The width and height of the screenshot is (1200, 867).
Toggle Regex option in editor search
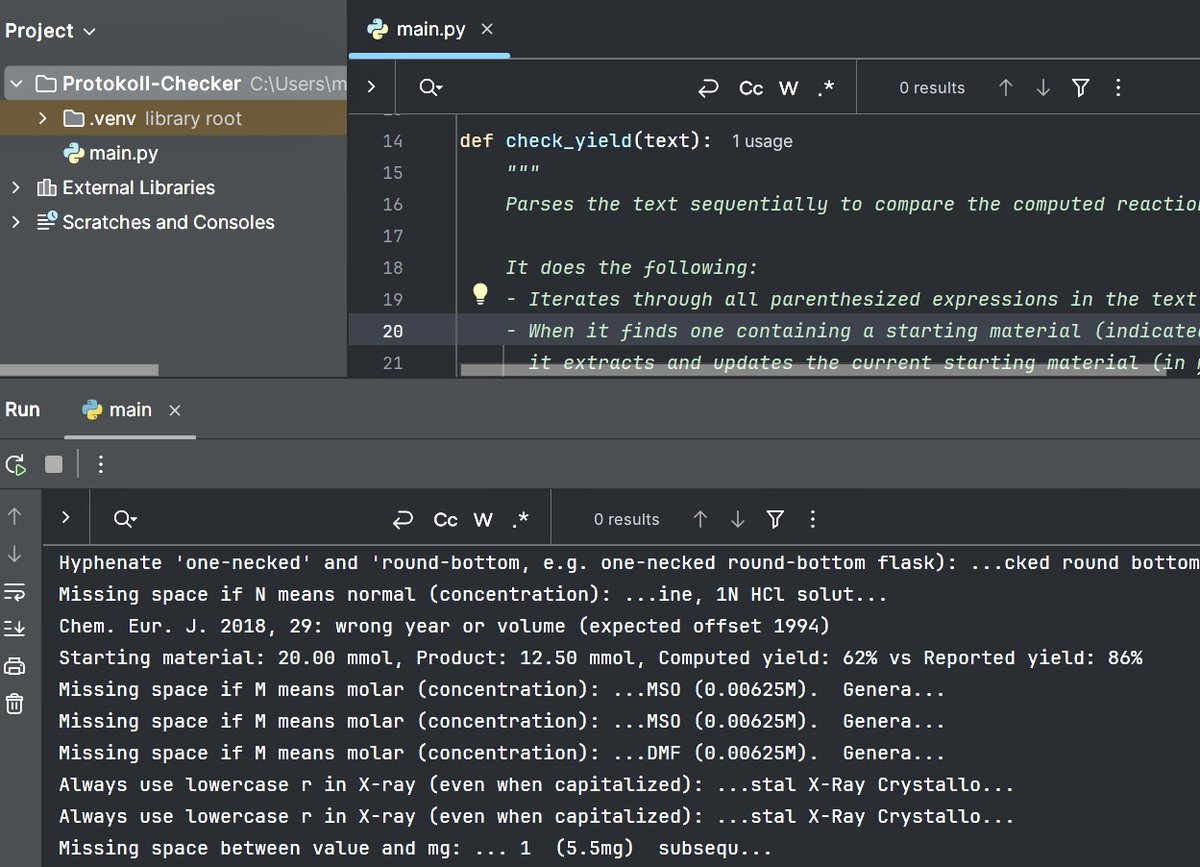click(x=825, y=88)
